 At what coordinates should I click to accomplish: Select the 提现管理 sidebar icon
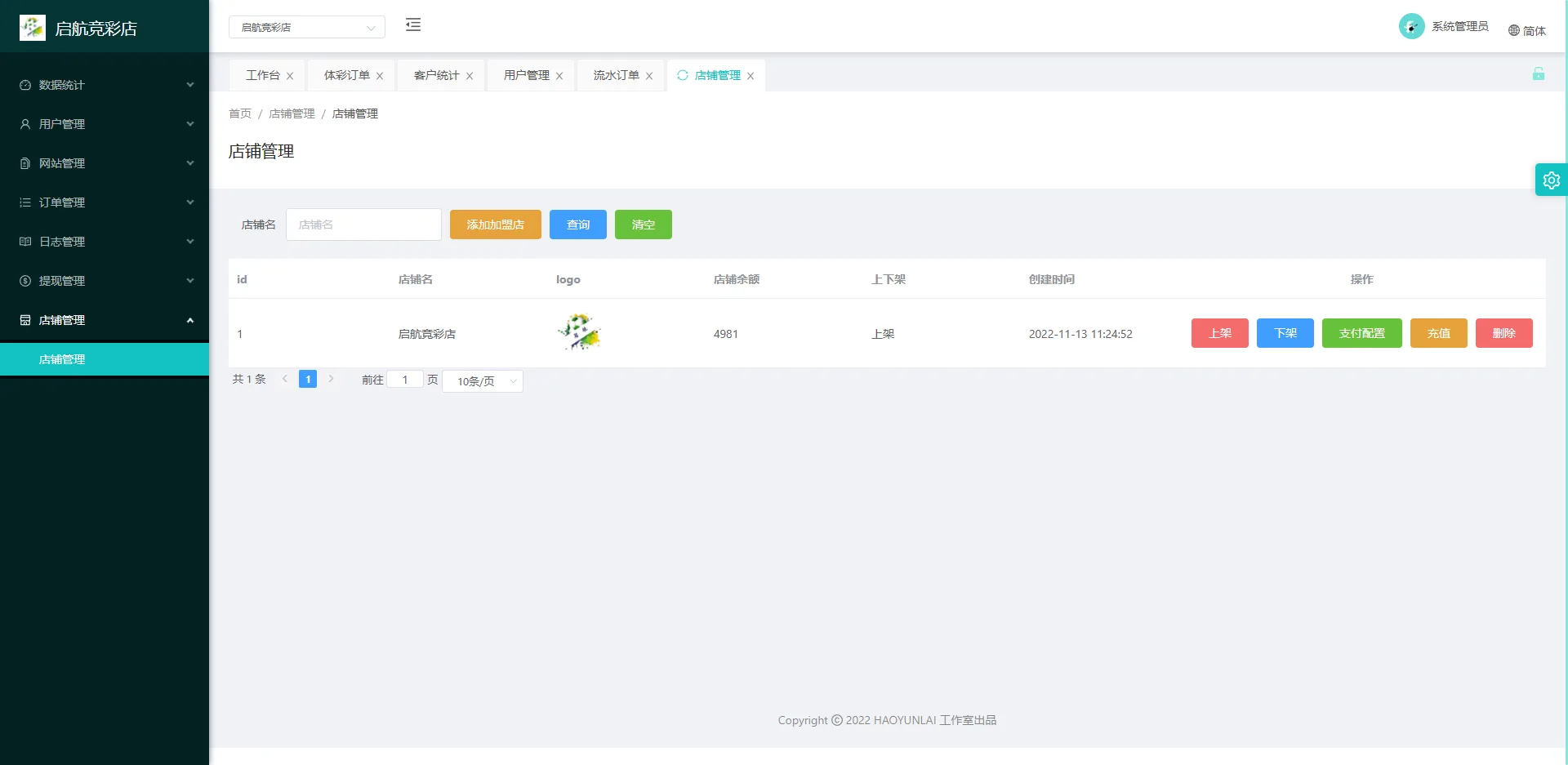coord(24,281)
